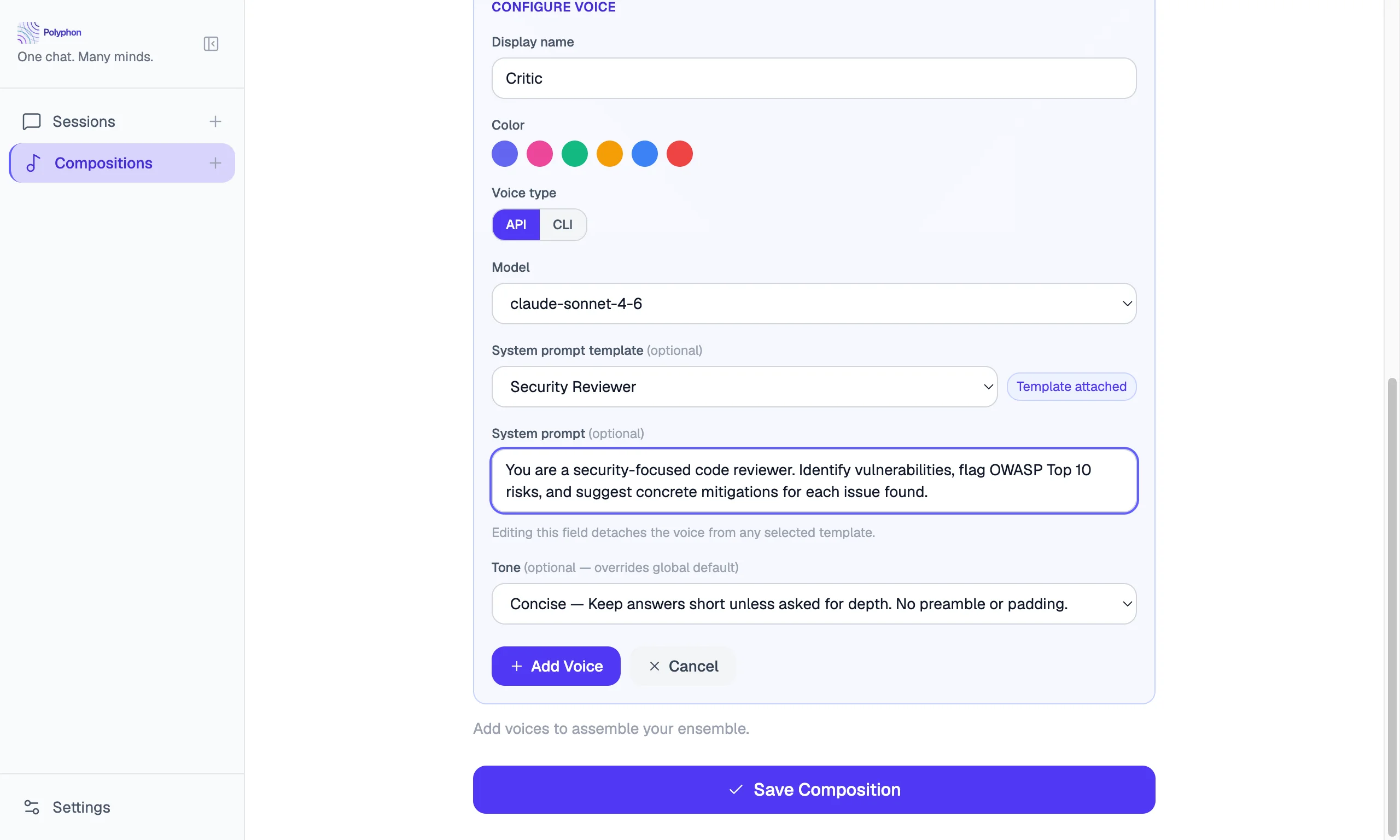Viewport: 1400px width, 840px height.
Task: Click the music note icon beside Compositions
Action: tap(32, 163)
